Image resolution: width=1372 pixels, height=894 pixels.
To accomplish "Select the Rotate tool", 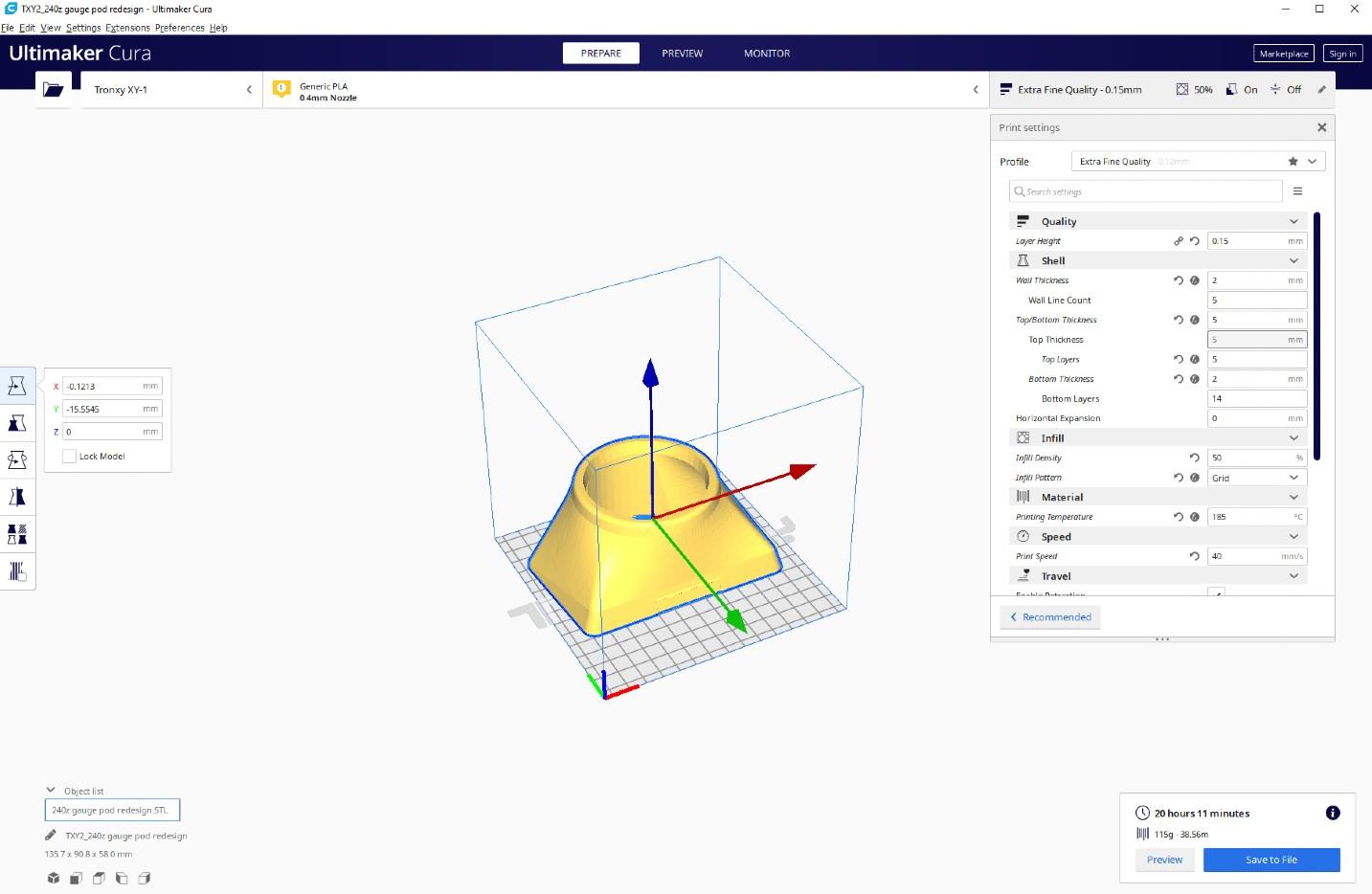I will 17,460.
